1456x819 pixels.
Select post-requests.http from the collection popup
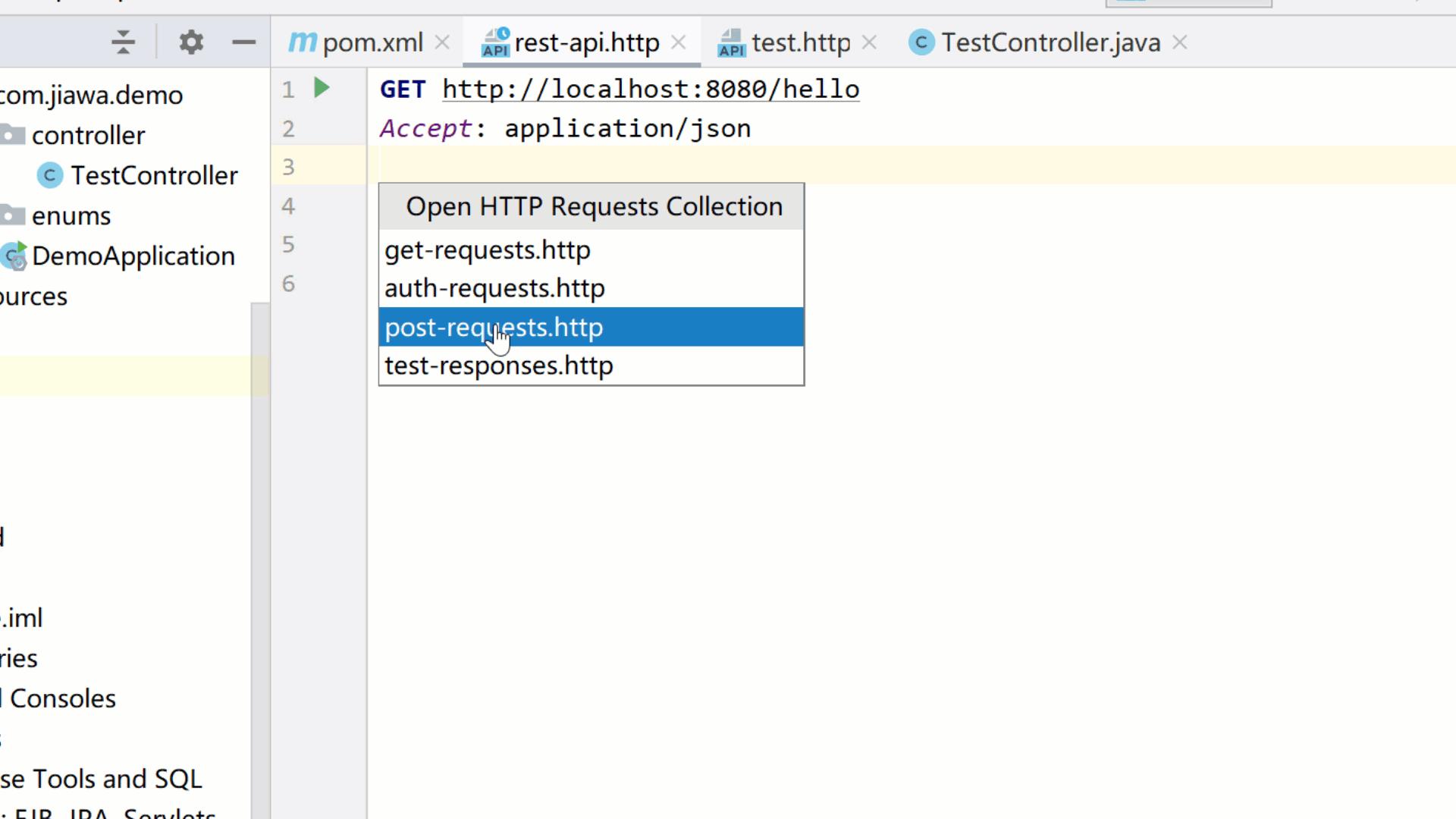pyautogui.click(x=494, y=327)
